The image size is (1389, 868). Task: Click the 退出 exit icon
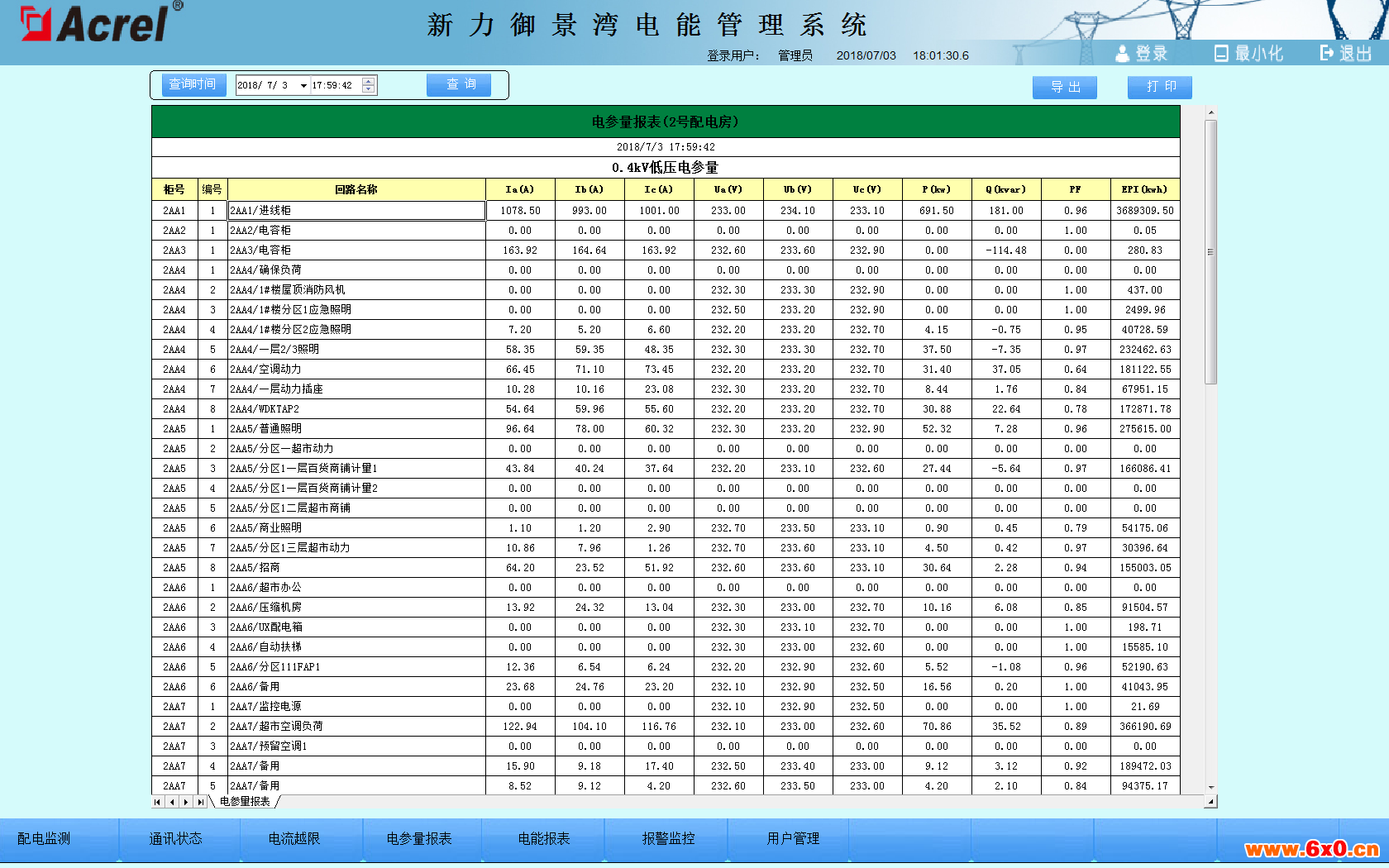click(1326, 53)
